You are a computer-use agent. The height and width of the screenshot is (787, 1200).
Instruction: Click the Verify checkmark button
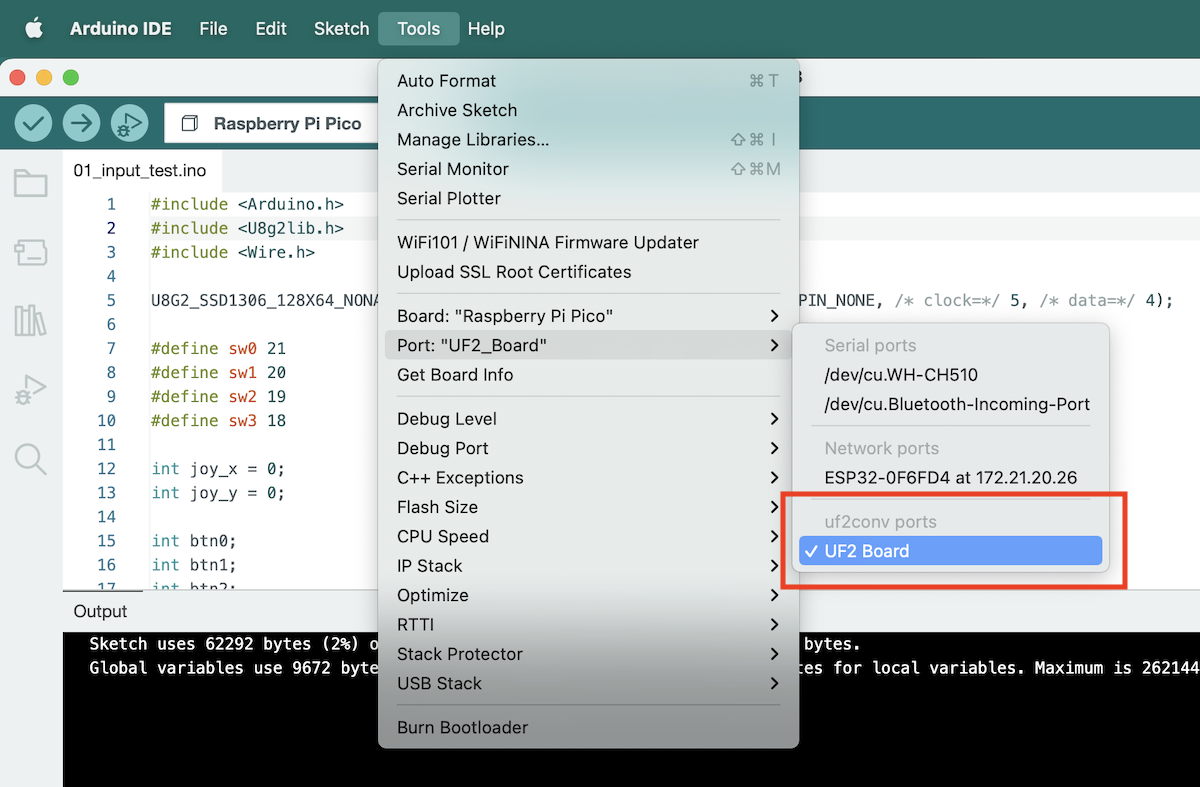[33, 123]
